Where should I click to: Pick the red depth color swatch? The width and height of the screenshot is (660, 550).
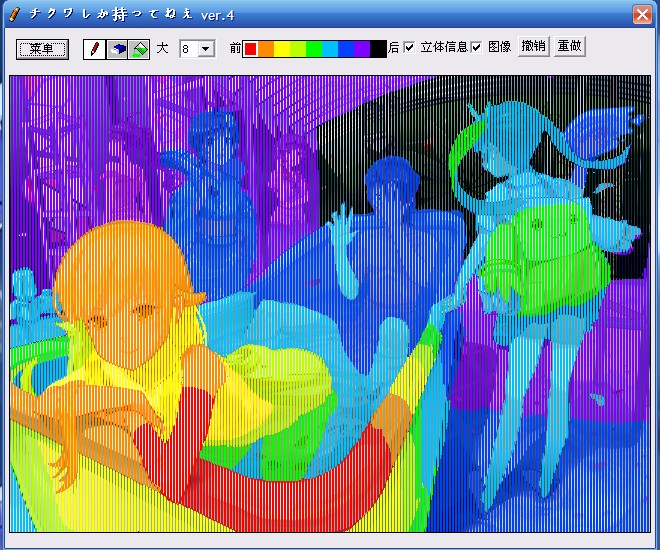[251, 49]
